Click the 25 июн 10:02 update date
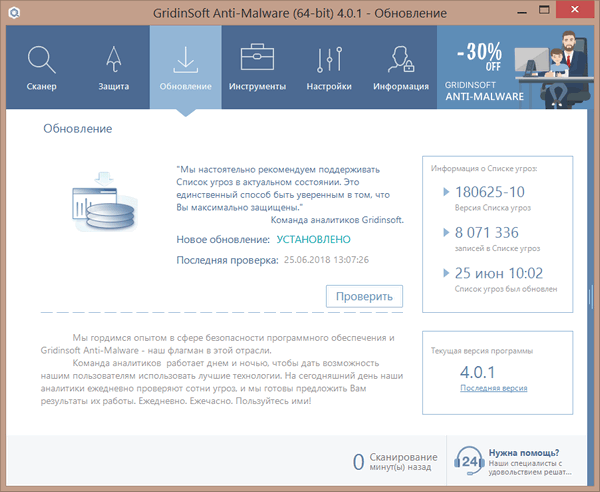This screenshot has height=492, width=600. pyautogui.click(x=499, y=273)
